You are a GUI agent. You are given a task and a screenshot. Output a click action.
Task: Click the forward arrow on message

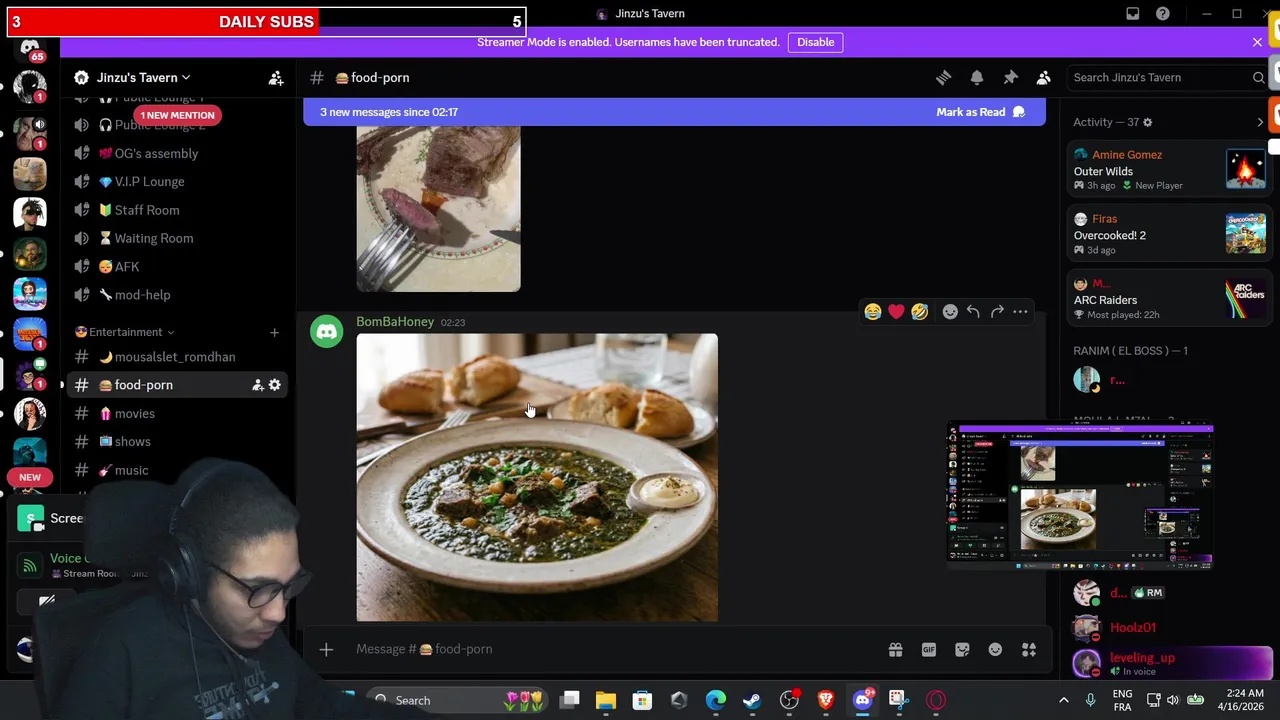point(997,312)
